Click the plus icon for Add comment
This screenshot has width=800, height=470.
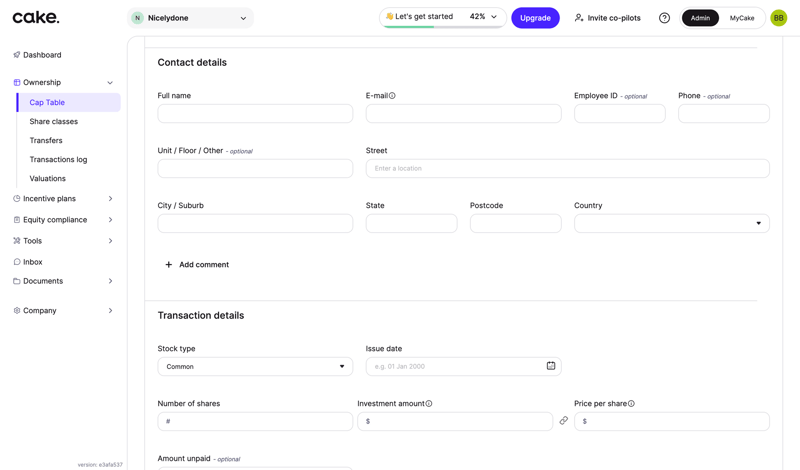(168, 265)
